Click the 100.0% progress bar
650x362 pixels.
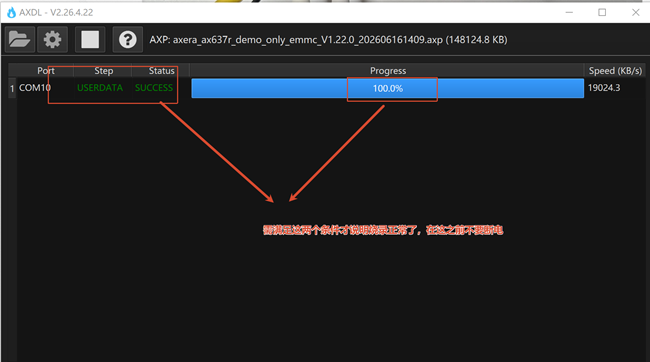tap(388, 88)
